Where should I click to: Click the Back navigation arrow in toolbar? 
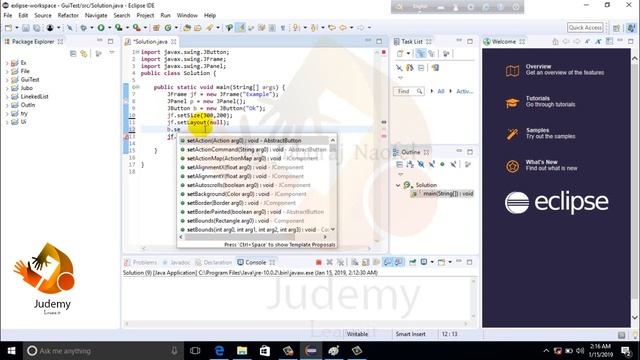343,28
